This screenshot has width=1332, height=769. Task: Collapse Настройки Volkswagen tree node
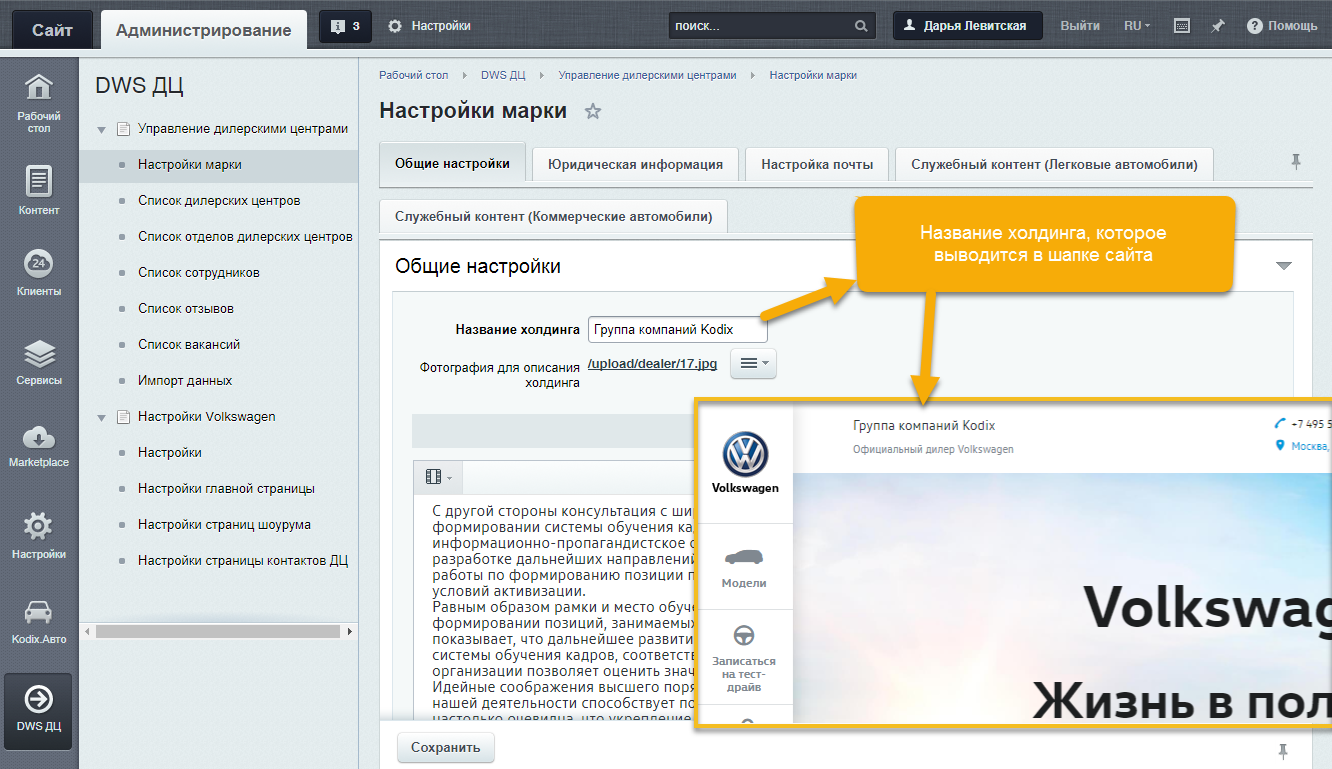102,417
